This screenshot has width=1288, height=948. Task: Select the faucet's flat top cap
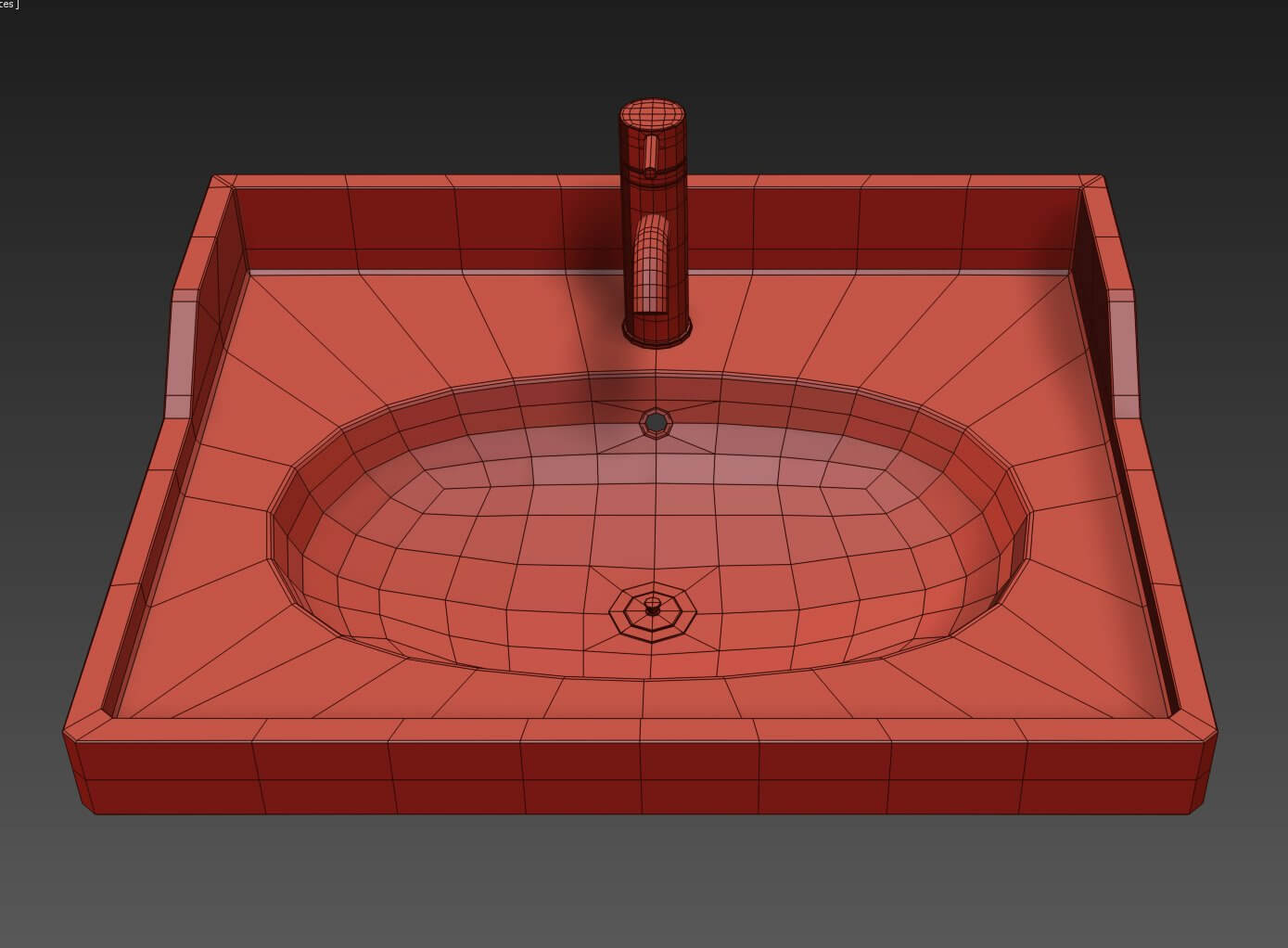pos(653,113)
